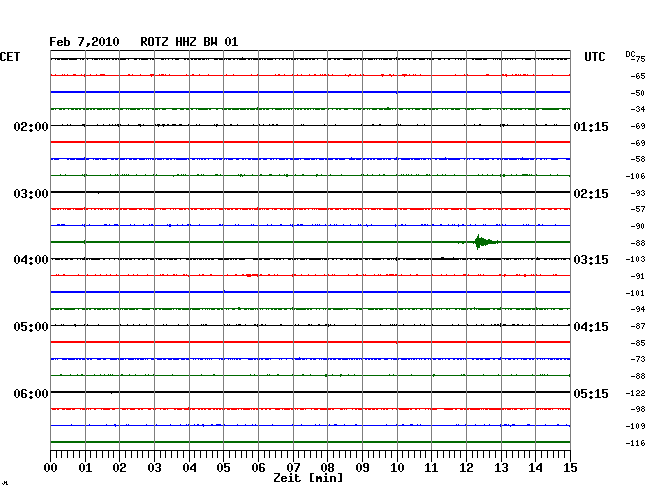Click the CET time label '04:00'
Screen dimensions: 650x494
click(31, 260)
